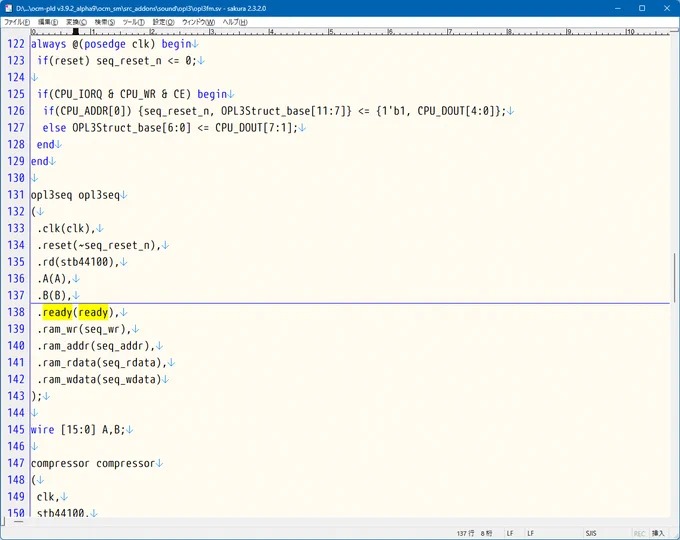Click '.reset(~seq_reset_n),' on line 134

[x=99, y=245]
